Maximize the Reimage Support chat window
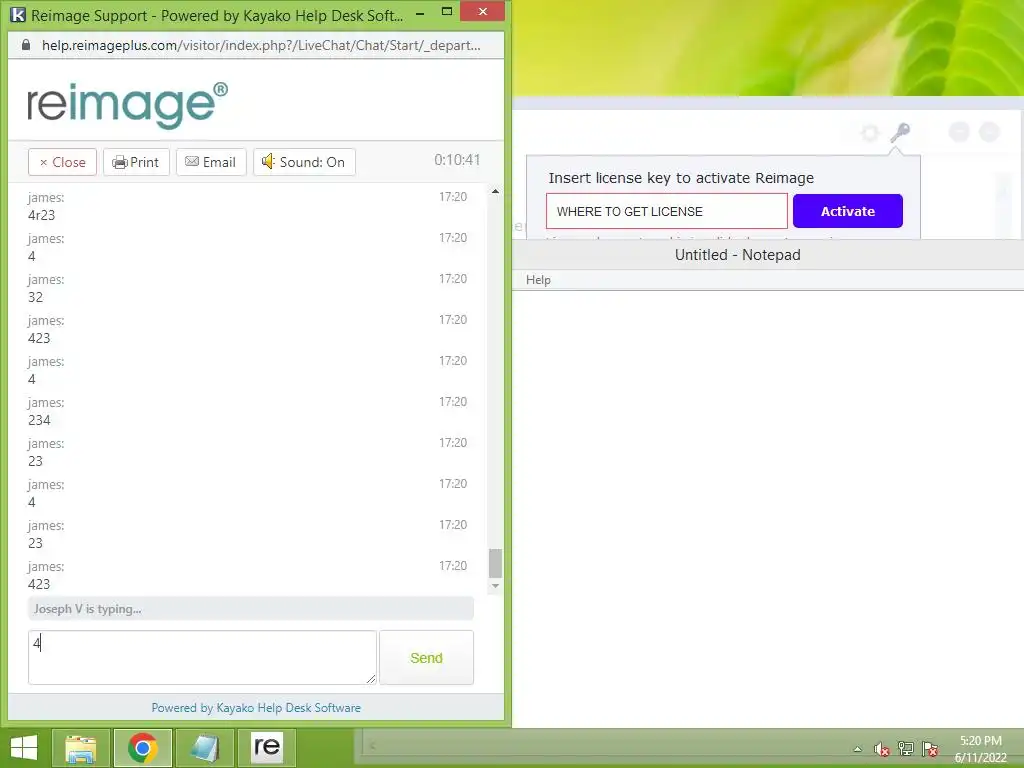The width and height of the screenshot is (1024, 768). [x=447, y=11]
